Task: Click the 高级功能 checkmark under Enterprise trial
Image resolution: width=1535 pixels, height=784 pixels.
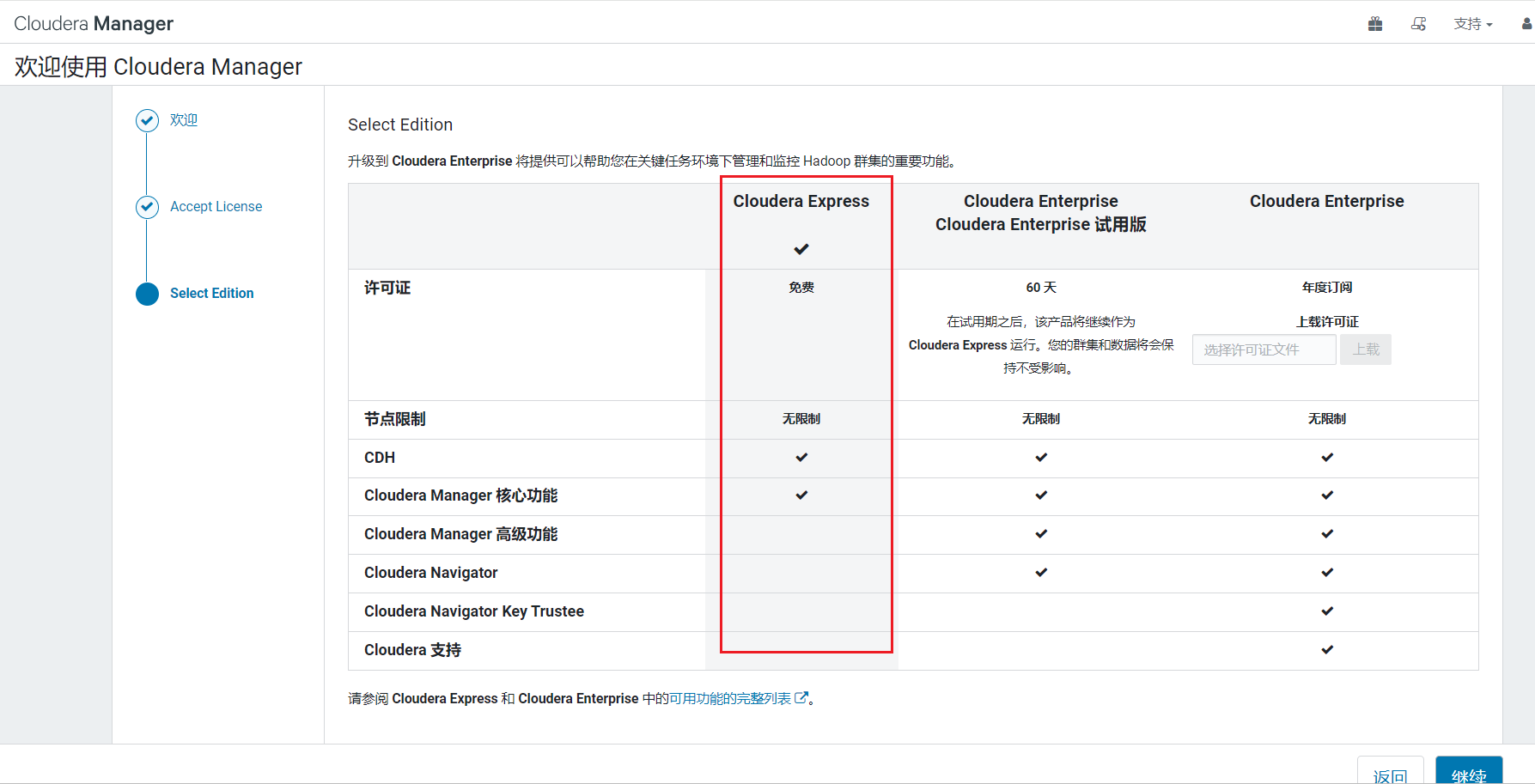Action: (x=1041, y=534)
